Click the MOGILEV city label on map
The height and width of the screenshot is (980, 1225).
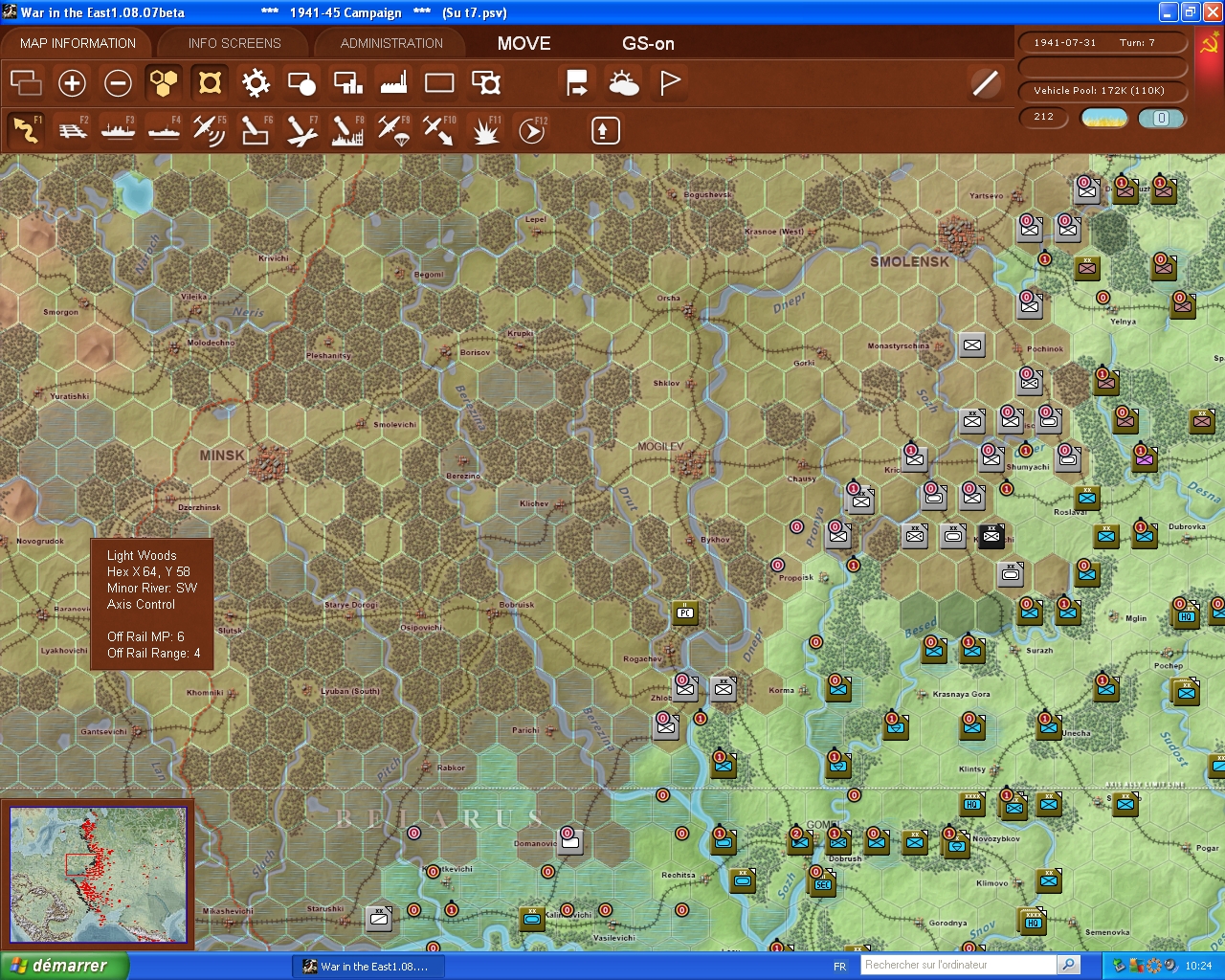pos(660,447)
